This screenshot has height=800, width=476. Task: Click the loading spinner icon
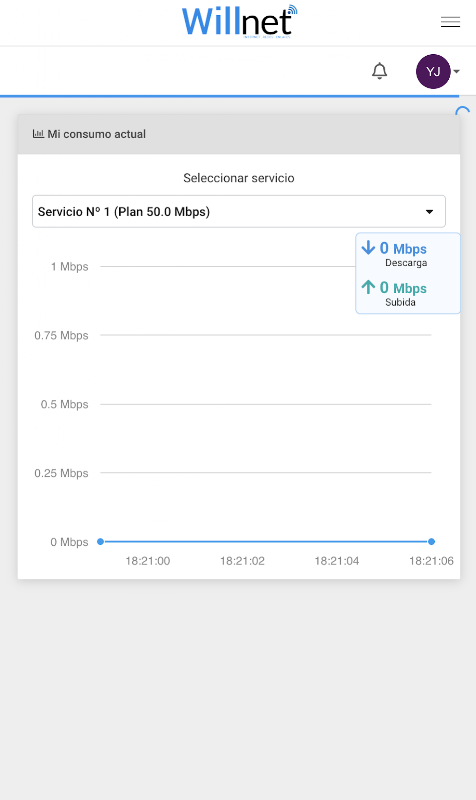pyautogui.click(x=462, y=112)
